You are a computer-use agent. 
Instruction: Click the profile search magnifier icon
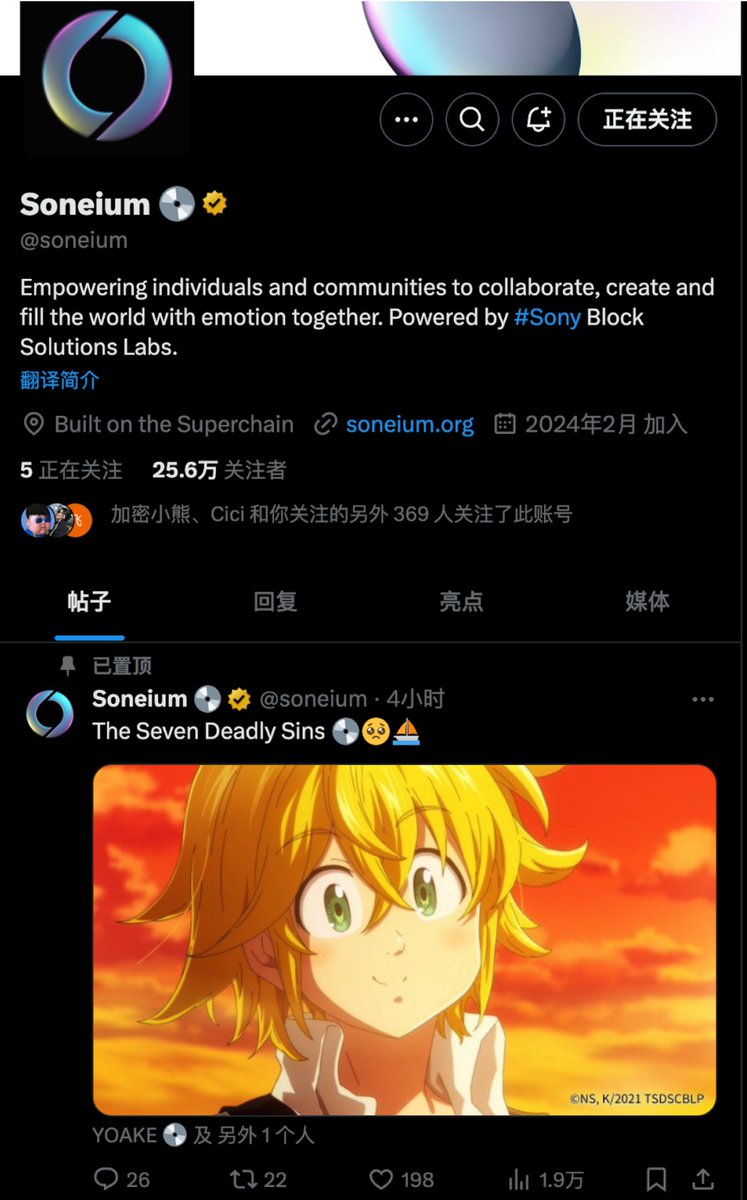point(472,120)
